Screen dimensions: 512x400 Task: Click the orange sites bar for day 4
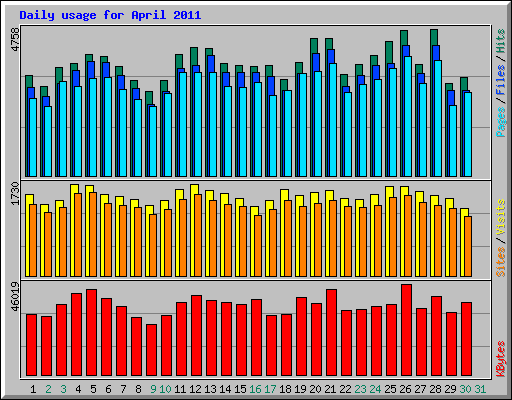(x=78, y=235)
